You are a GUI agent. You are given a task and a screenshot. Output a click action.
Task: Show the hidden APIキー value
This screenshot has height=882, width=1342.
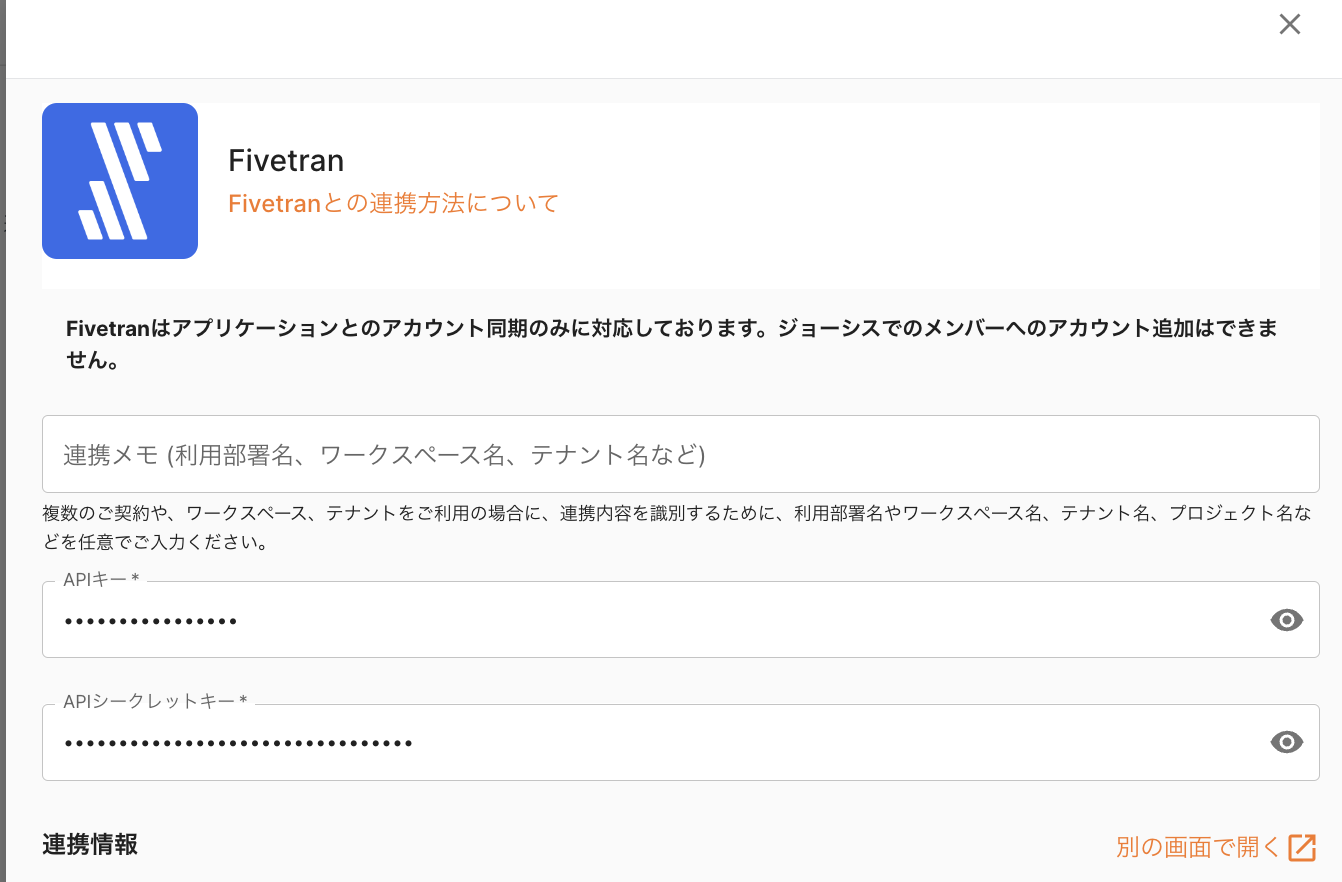1286,620
